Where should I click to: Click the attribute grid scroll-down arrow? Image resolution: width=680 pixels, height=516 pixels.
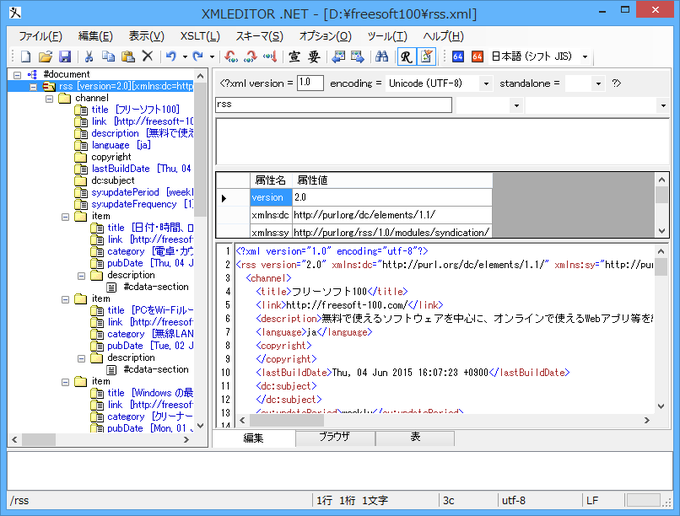pos(662,231)
